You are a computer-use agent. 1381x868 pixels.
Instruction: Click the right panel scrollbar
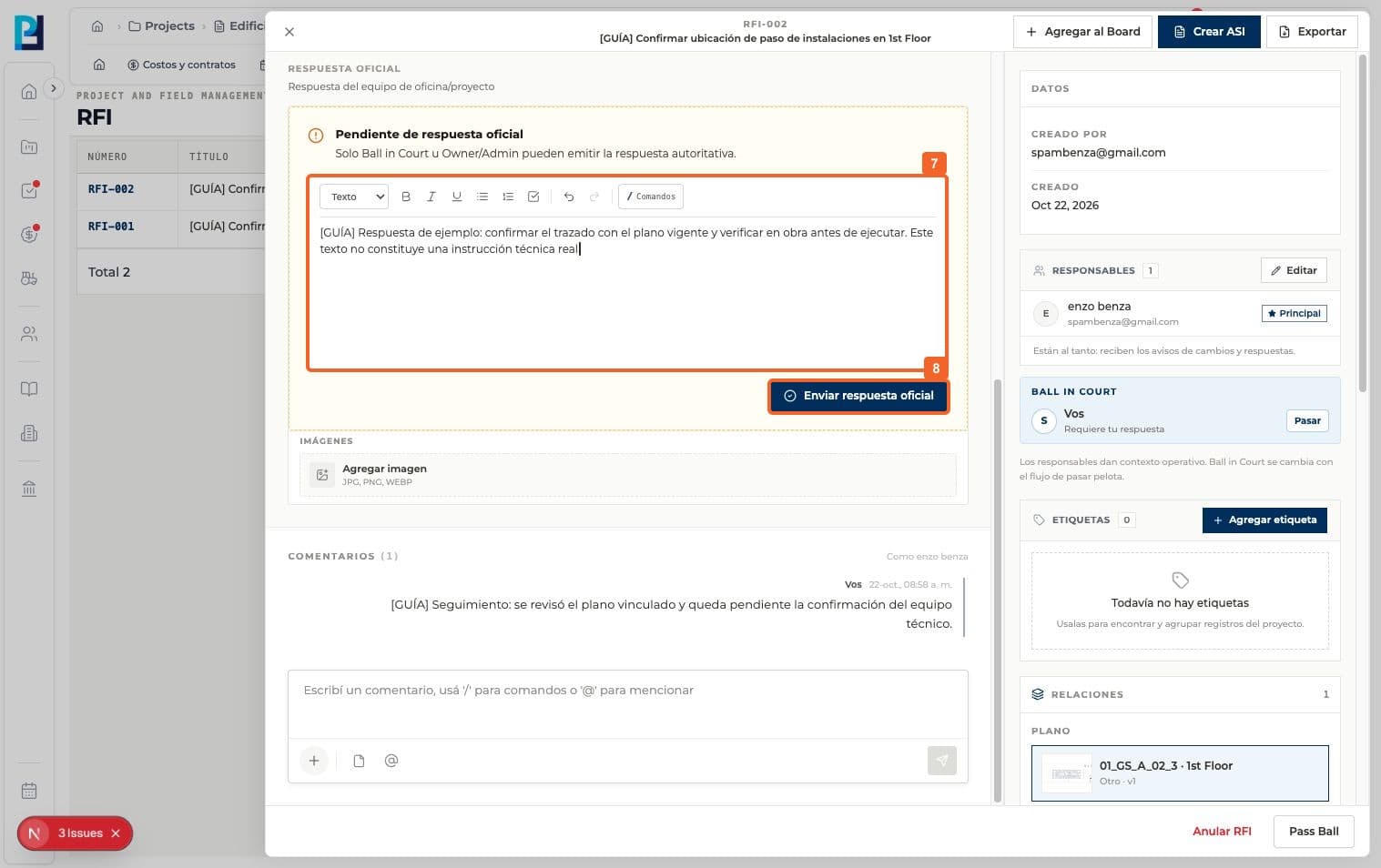[1363, 223]
